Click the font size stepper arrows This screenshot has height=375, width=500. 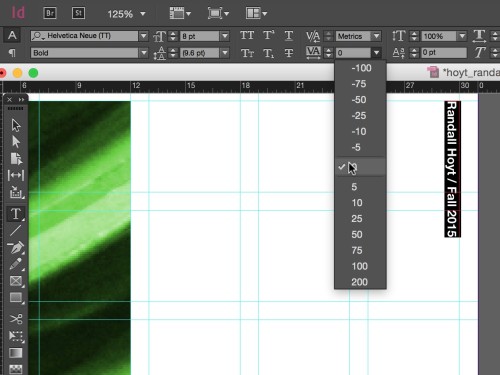point(173,36)
